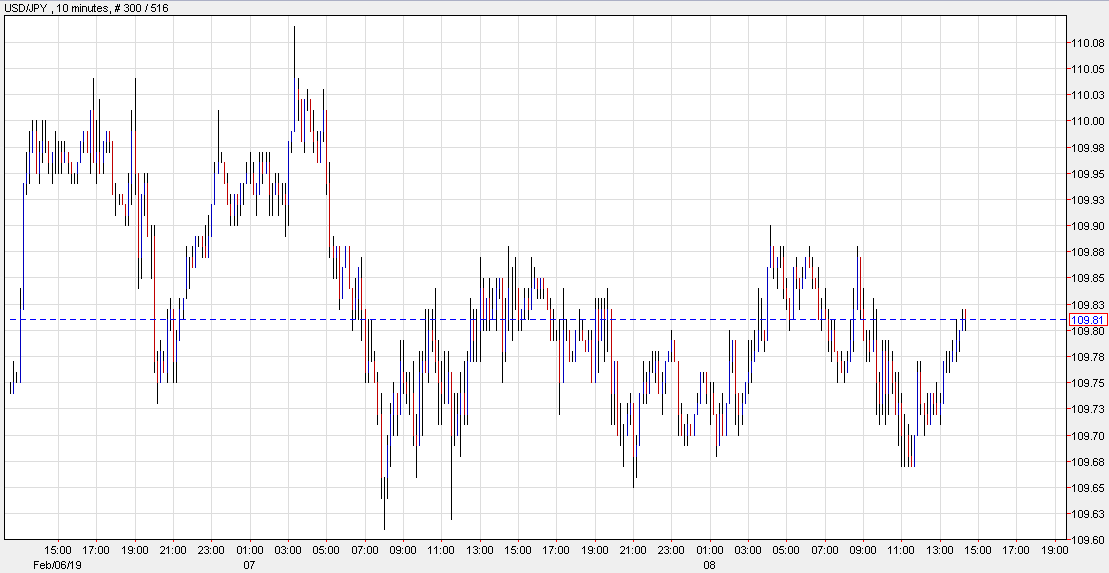Click the 05:00 time label on day 08
1109x573 pixels.
pyautogui.click(x=786, y=550)
